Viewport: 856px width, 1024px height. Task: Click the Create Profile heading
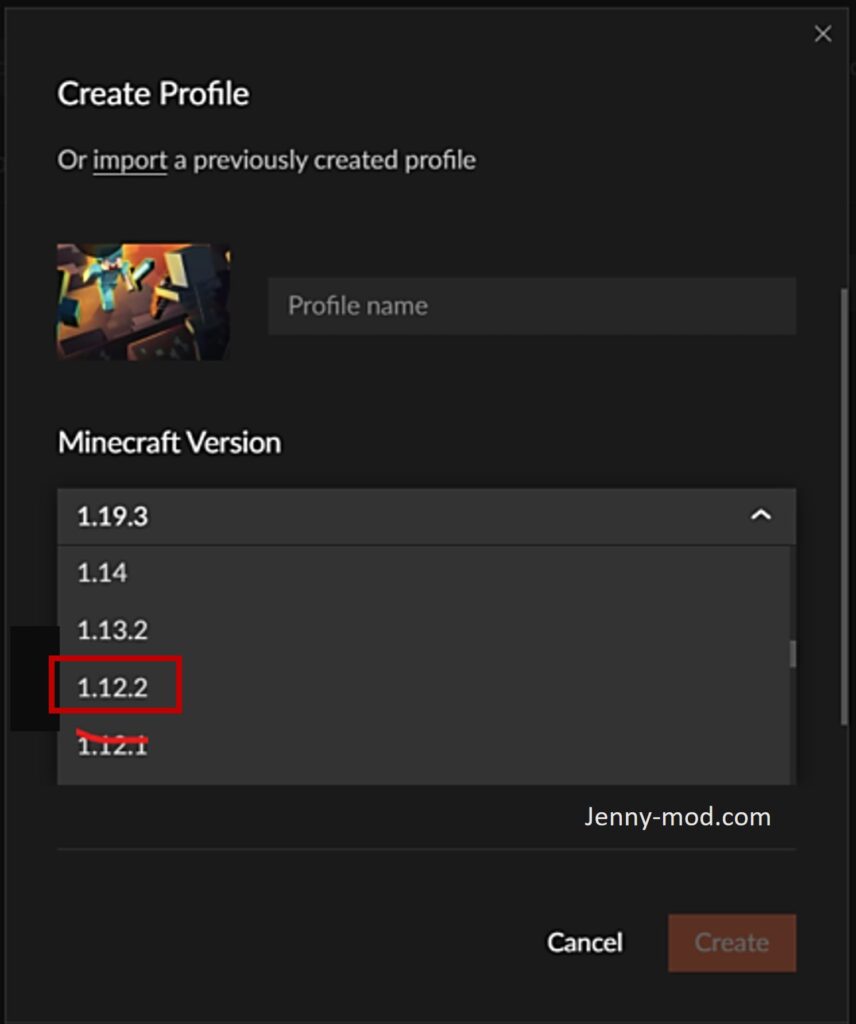click(x=153, y=94)
